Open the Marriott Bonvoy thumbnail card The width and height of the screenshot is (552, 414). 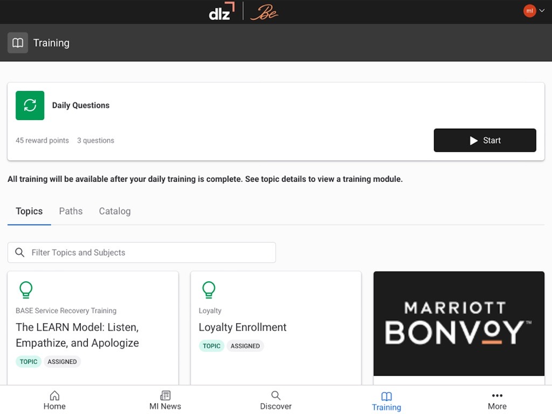[459, 324]
